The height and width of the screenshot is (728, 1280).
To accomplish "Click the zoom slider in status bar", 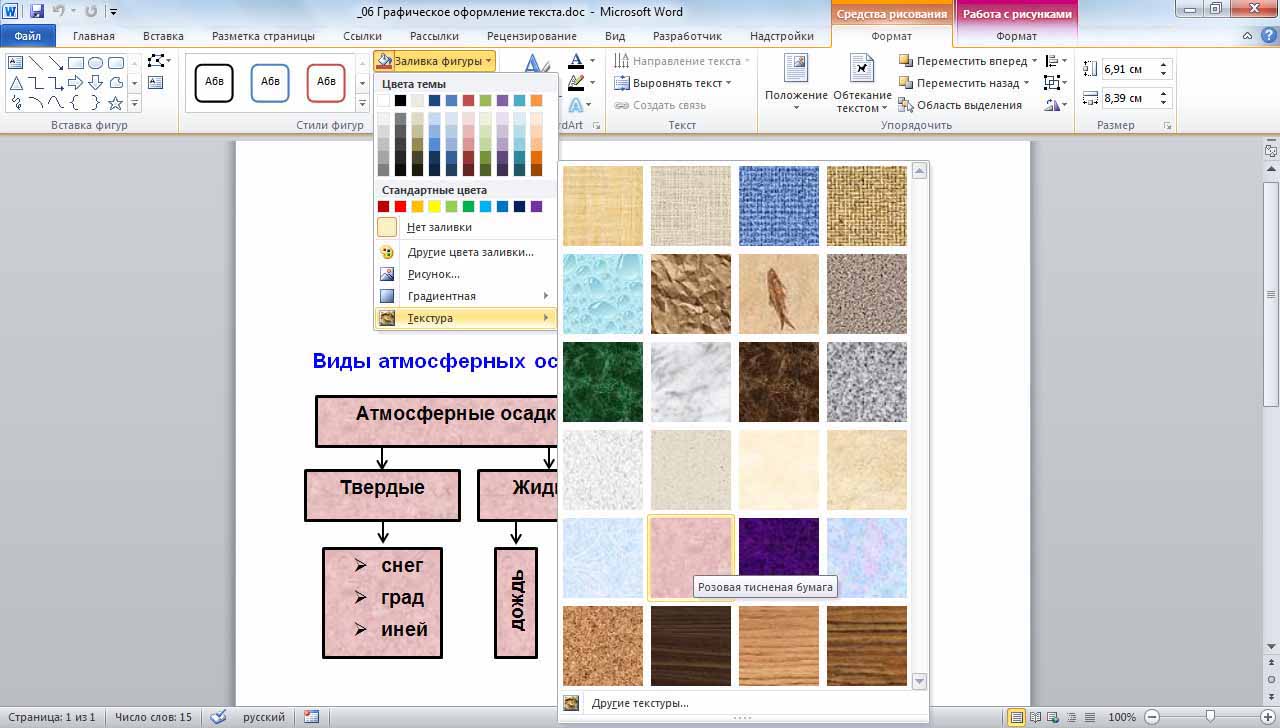I will point(1209,717).
